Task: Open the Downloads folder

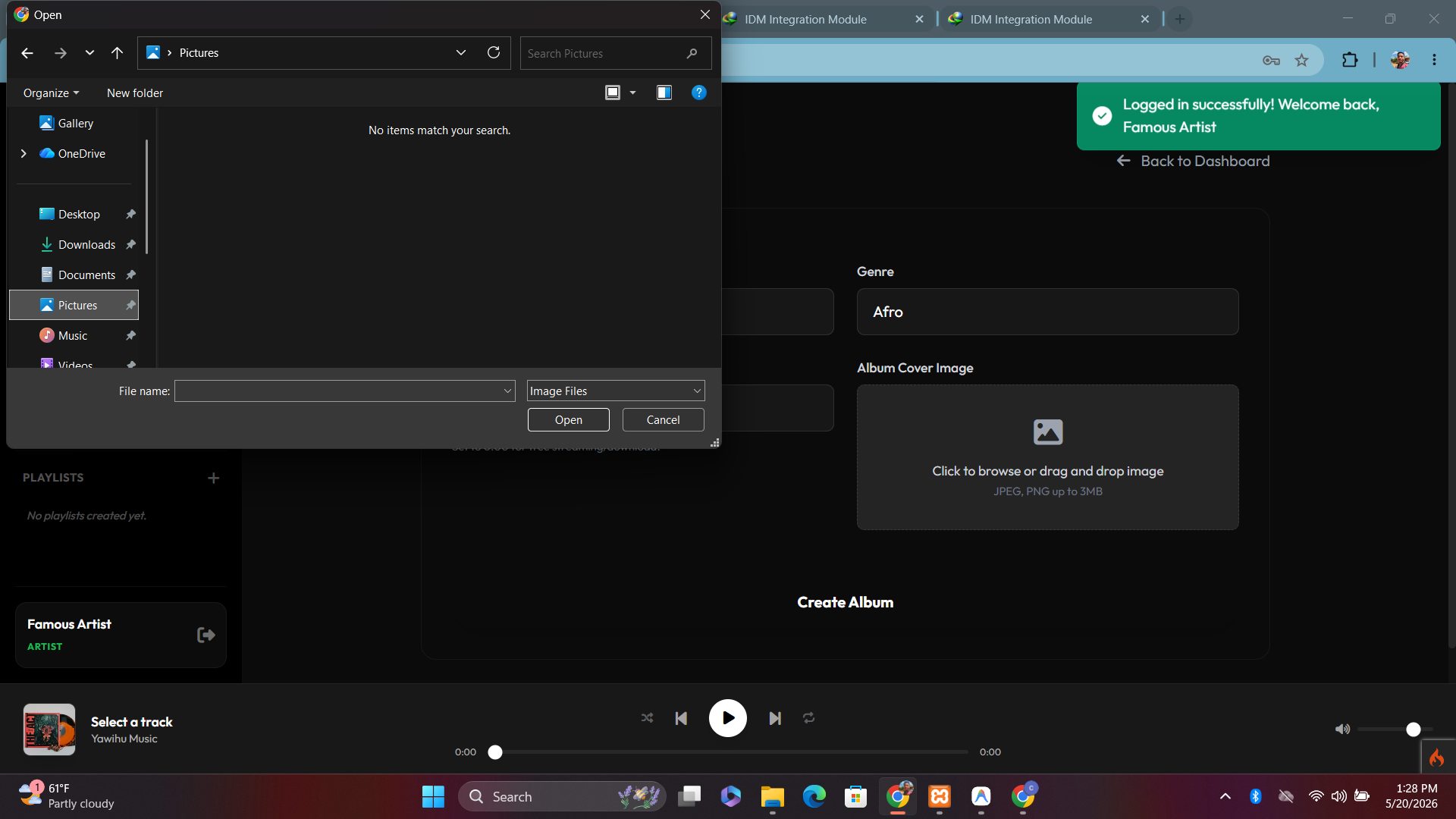Action: pyautogui.click(x=86, y=244)
